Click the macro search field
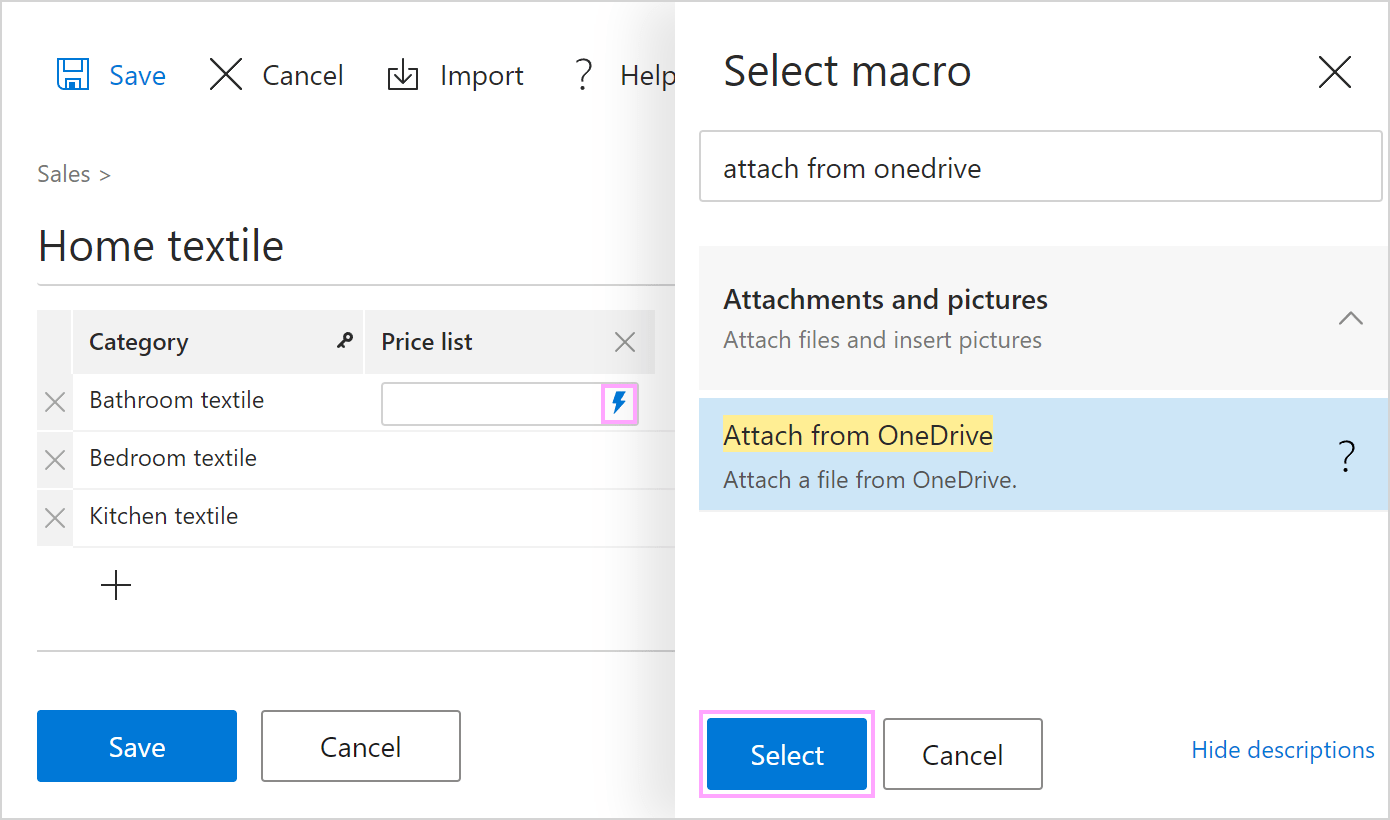The height and width of the screenshot is (820, 1390). point(1040,166)
